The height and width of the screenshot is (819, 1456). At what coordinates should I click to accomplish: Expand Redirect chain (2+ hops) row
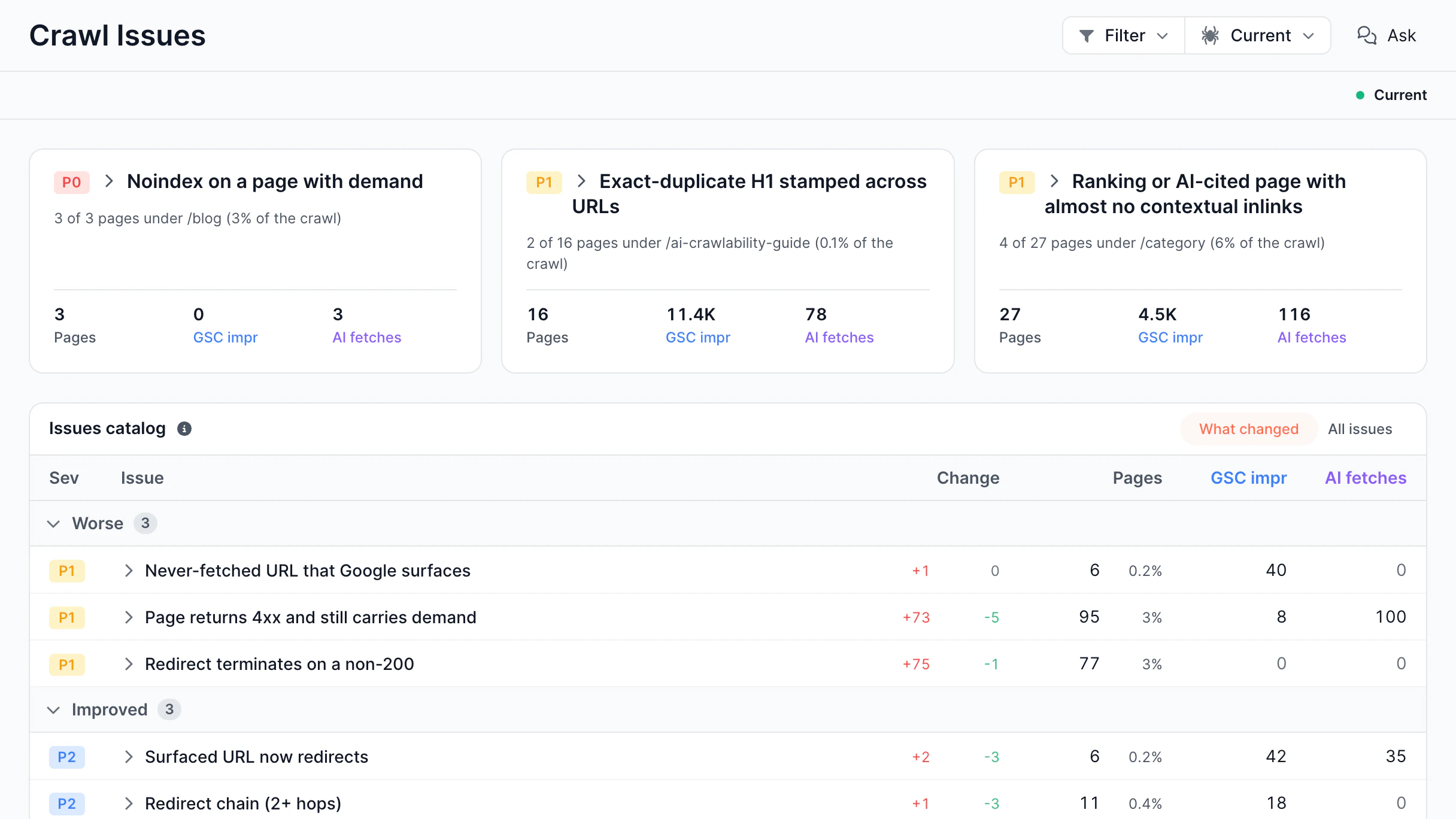tap(128, 803)
